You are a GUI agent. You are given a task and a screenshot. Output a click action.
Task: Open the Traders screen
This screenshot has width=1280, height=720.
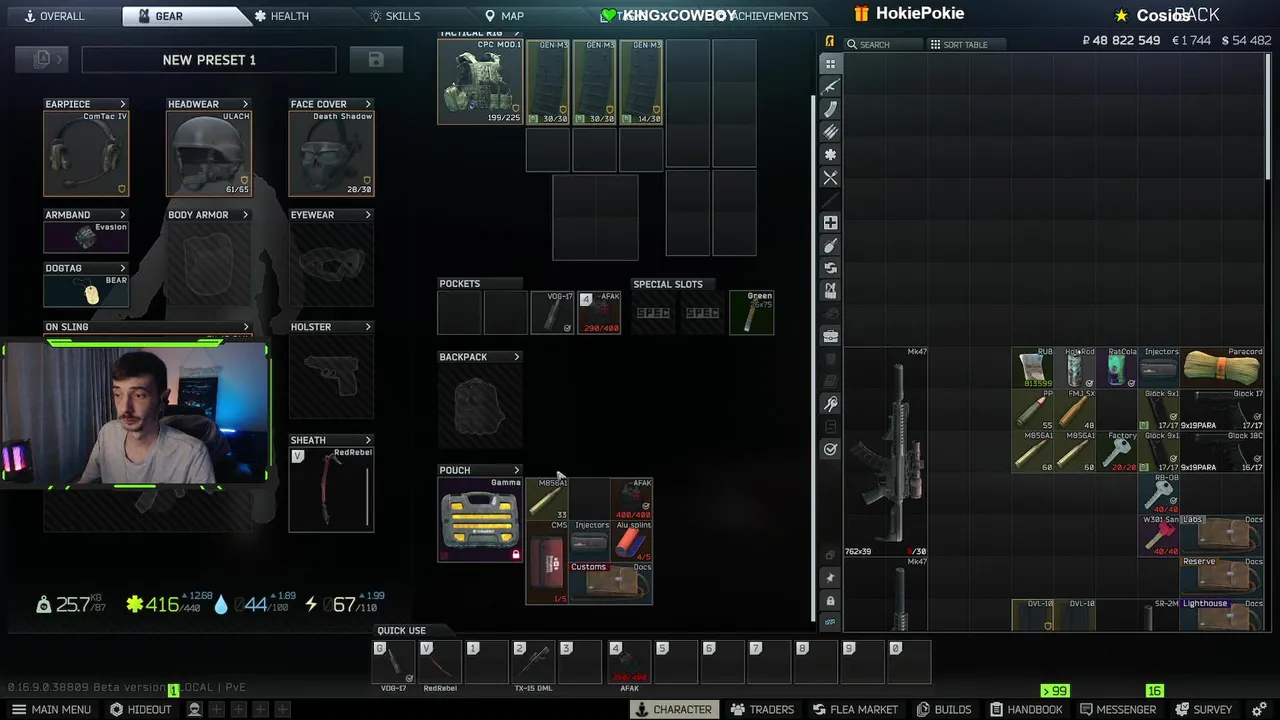click(762, 709)
